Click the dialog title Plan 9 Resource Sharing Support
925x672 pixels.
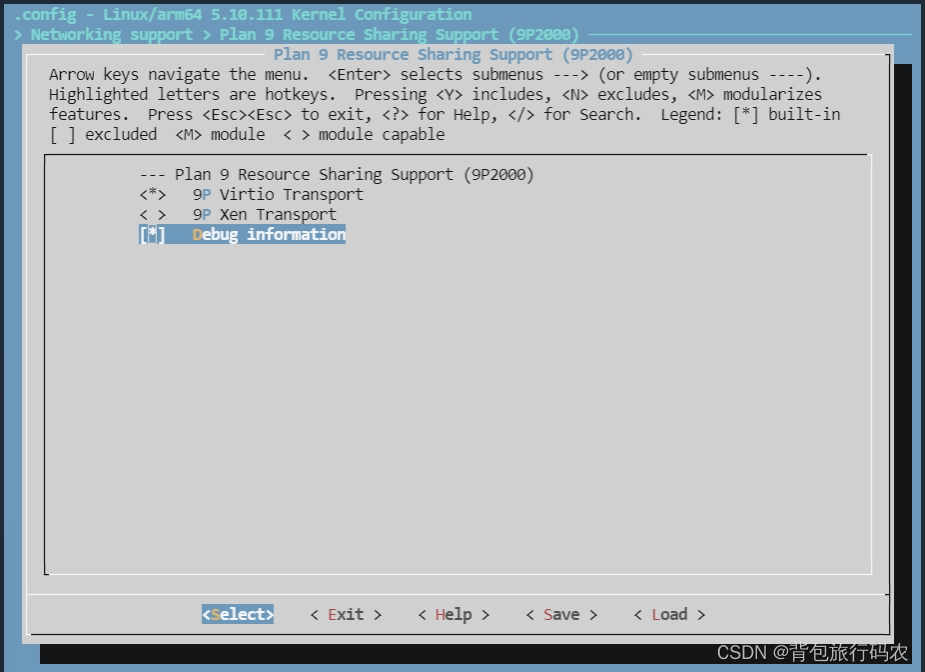pyautogui.click(x=453, y=54)
